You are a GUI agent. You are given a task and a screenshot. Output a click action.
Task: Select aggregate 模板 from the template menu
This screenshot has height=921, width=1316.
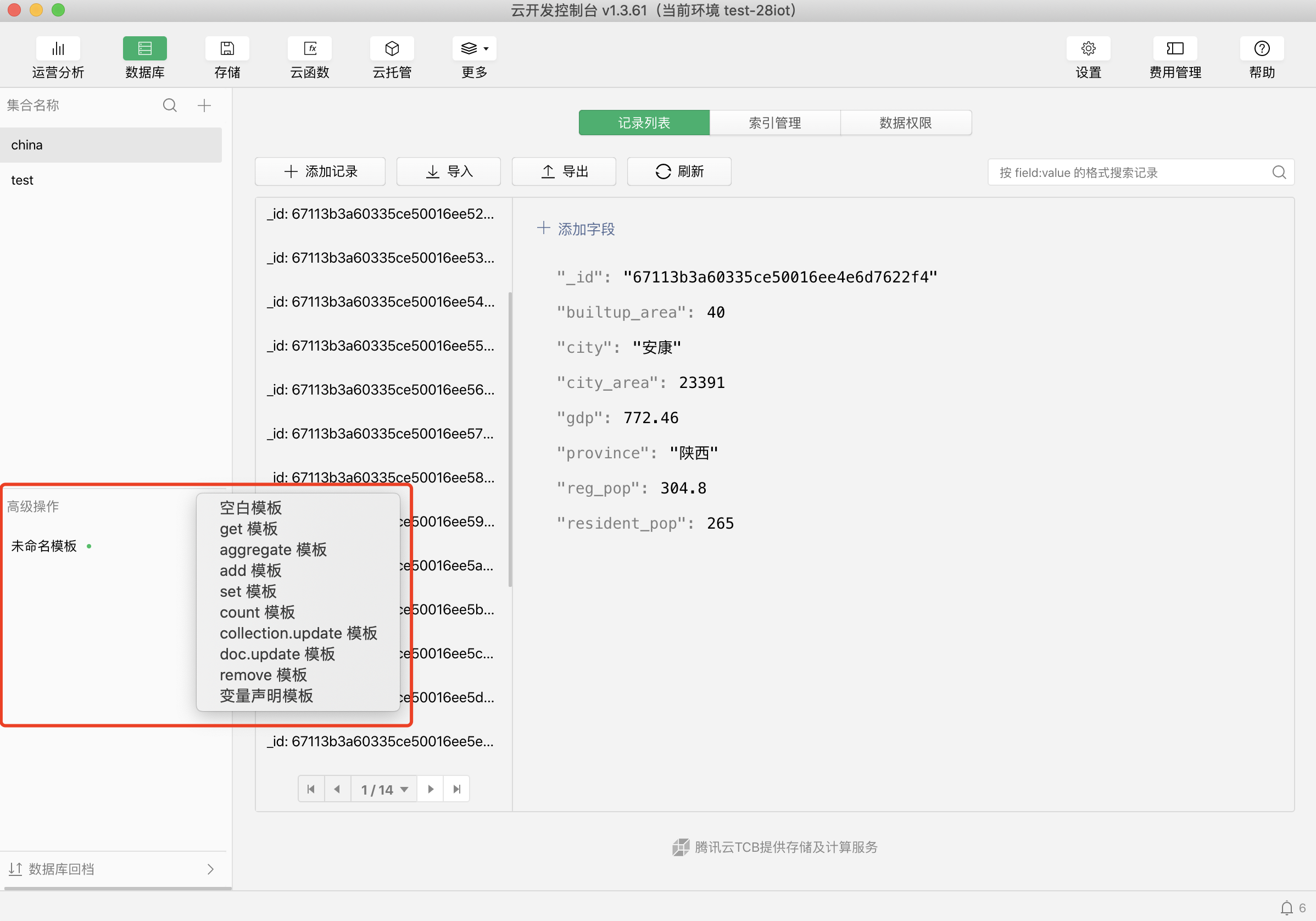coord(273,550)
